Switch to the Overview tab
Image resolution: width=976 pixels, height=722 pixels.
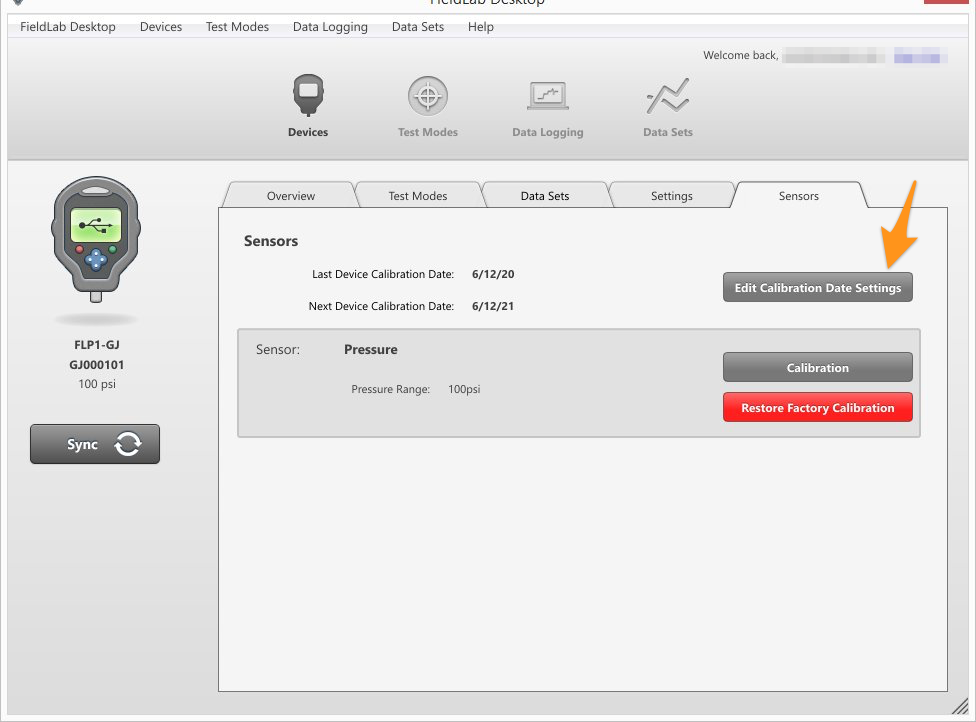pyautogui.click(x=291, y=195)
